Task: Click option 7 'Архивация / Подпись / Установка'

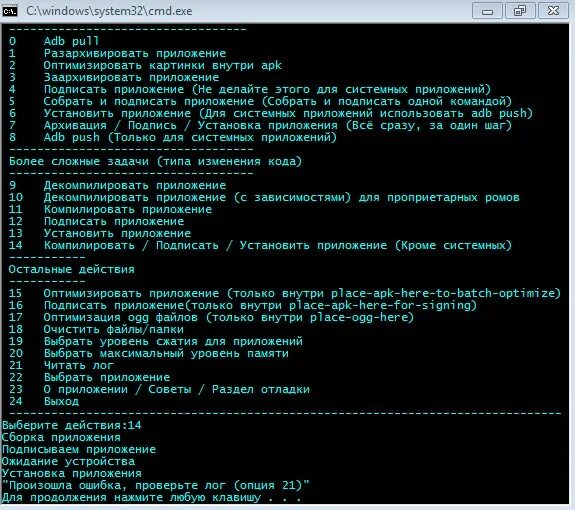Action: pyautogui.click(x=260, y=125)
